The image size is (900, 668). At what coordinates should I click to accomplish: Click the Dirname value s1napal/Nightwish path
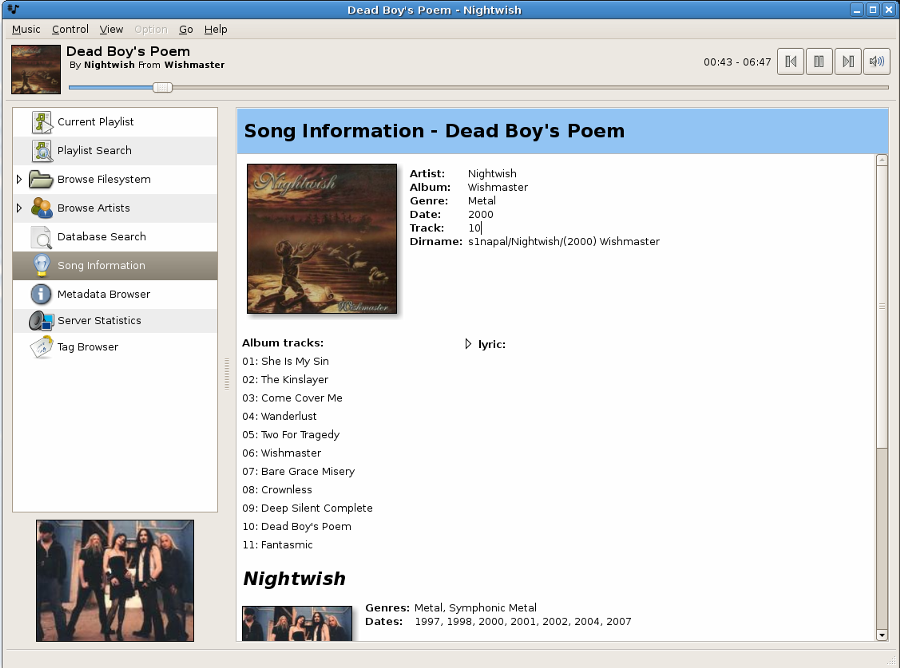point(564,242)
